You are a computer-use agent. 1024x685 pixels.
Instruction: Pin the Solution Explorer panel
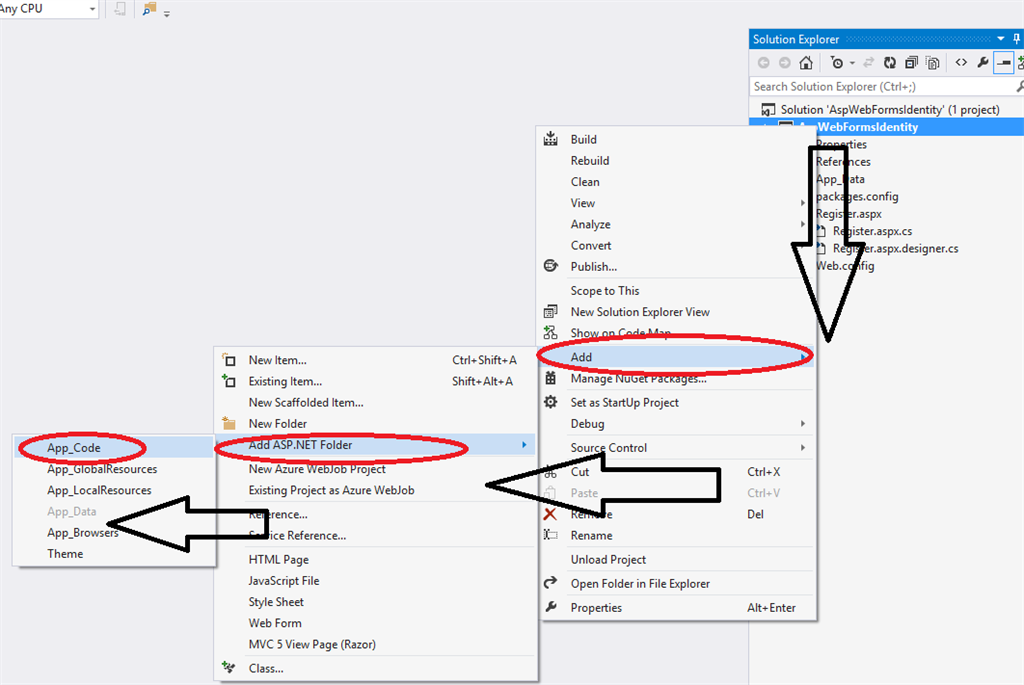pos(1017,39)
